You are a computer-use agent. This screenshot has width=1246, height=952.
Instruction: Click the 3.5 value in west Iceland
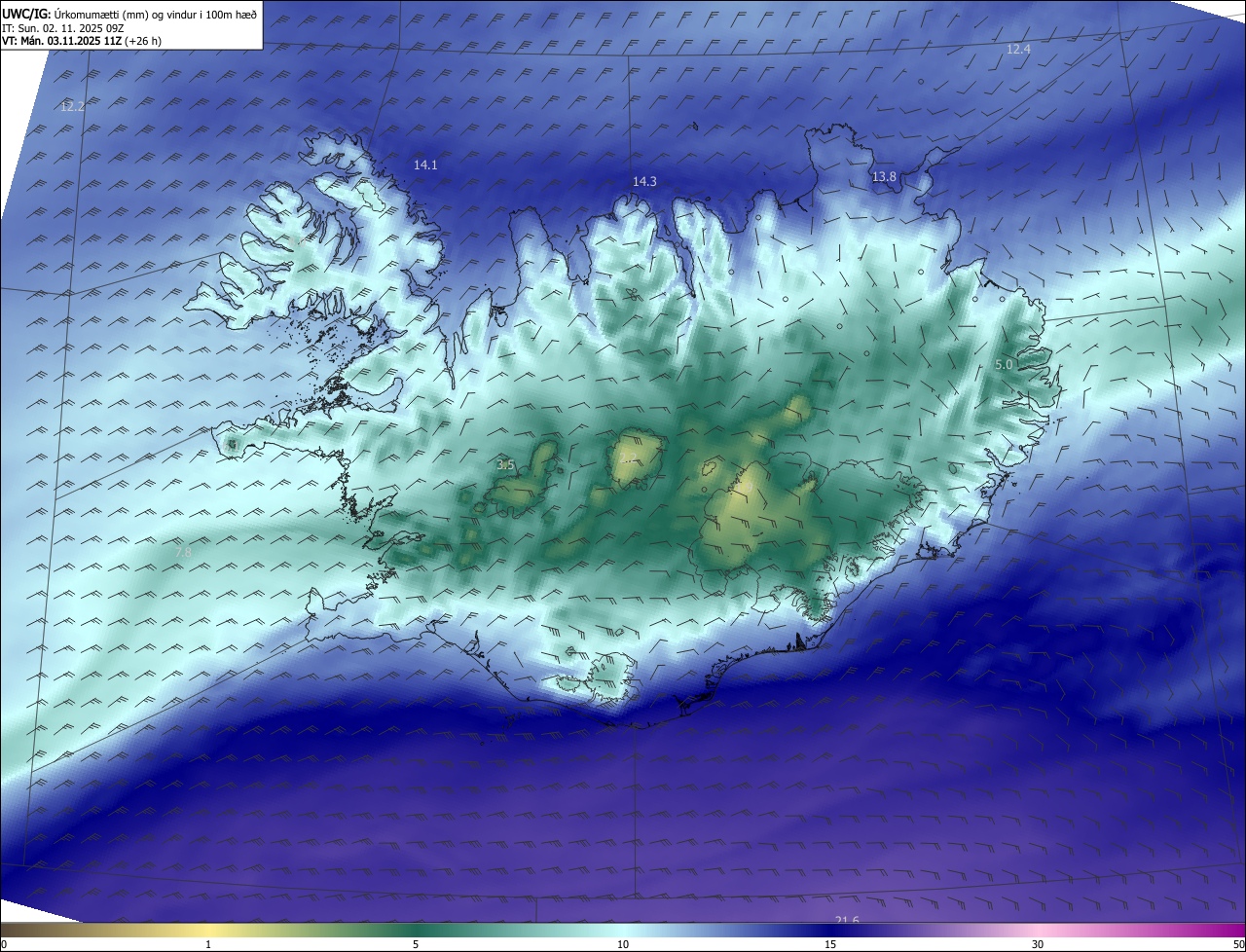pos(505,465)
